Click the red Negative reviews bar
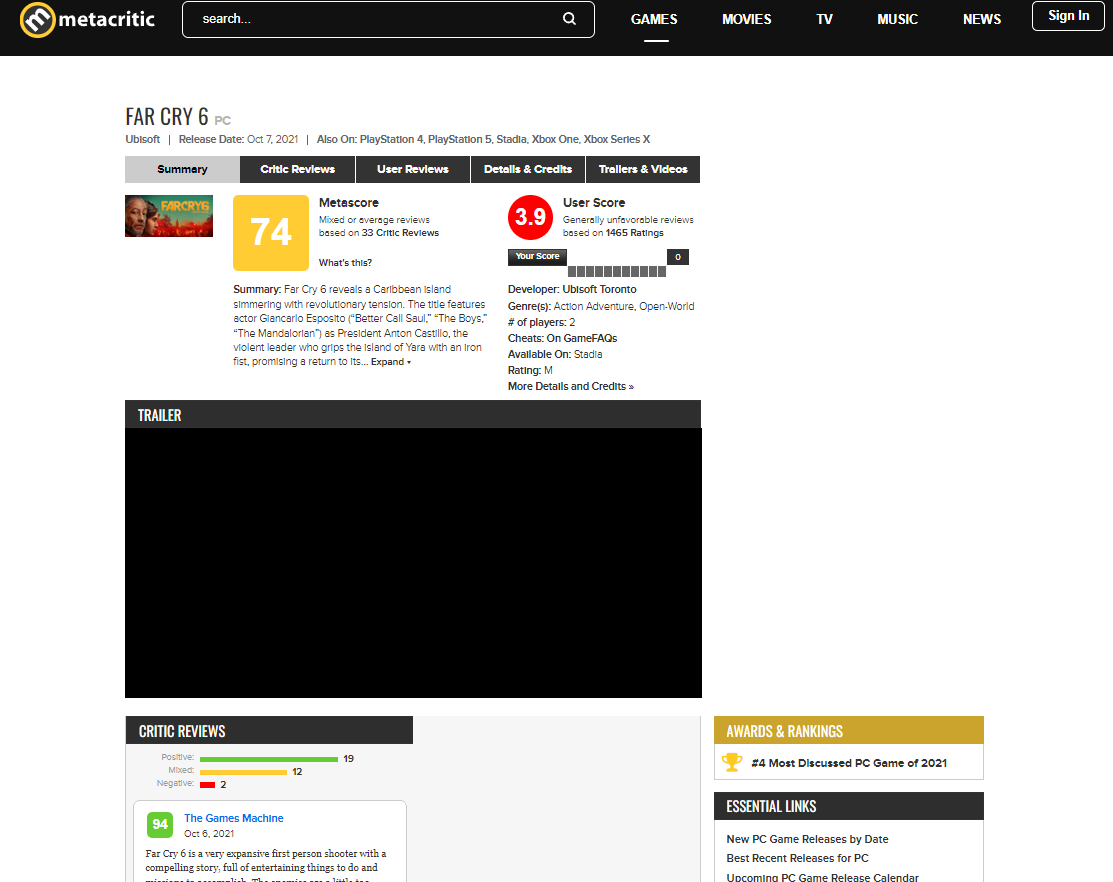 (x=207, y=785)
